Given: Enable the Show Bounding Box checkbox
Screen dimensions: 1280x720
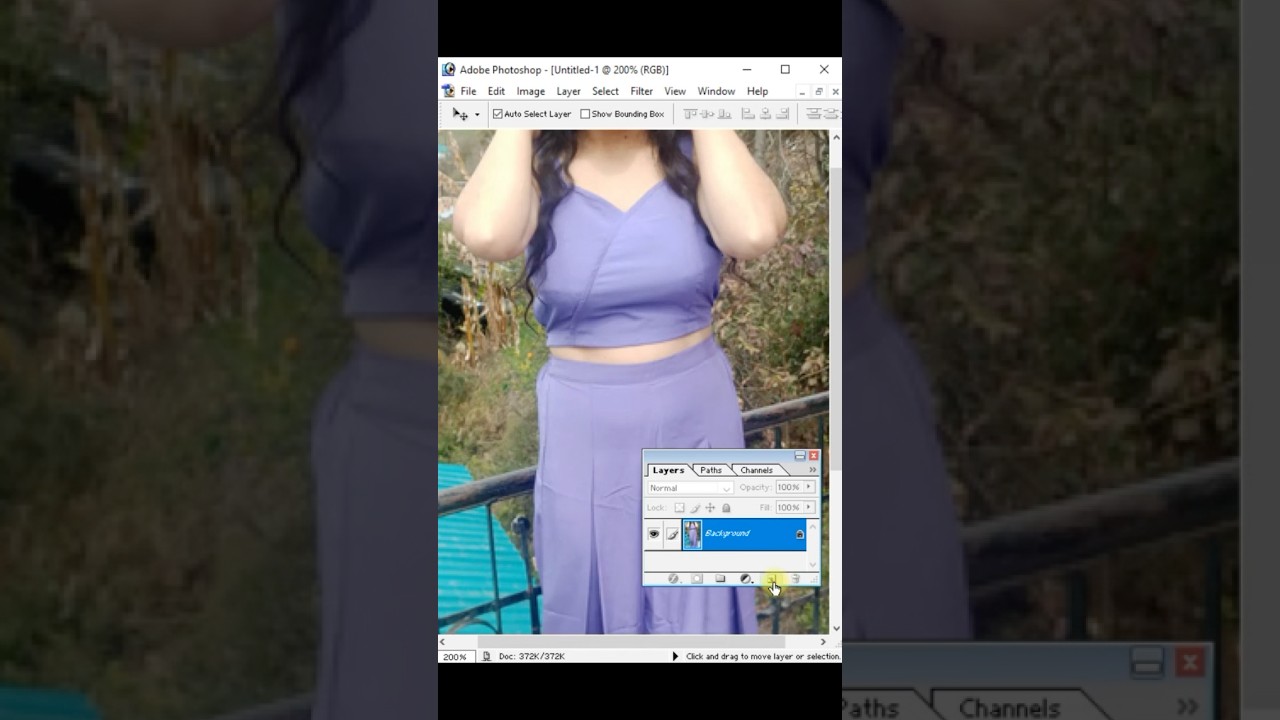Looking at the screenshot, I should [585, 114].
